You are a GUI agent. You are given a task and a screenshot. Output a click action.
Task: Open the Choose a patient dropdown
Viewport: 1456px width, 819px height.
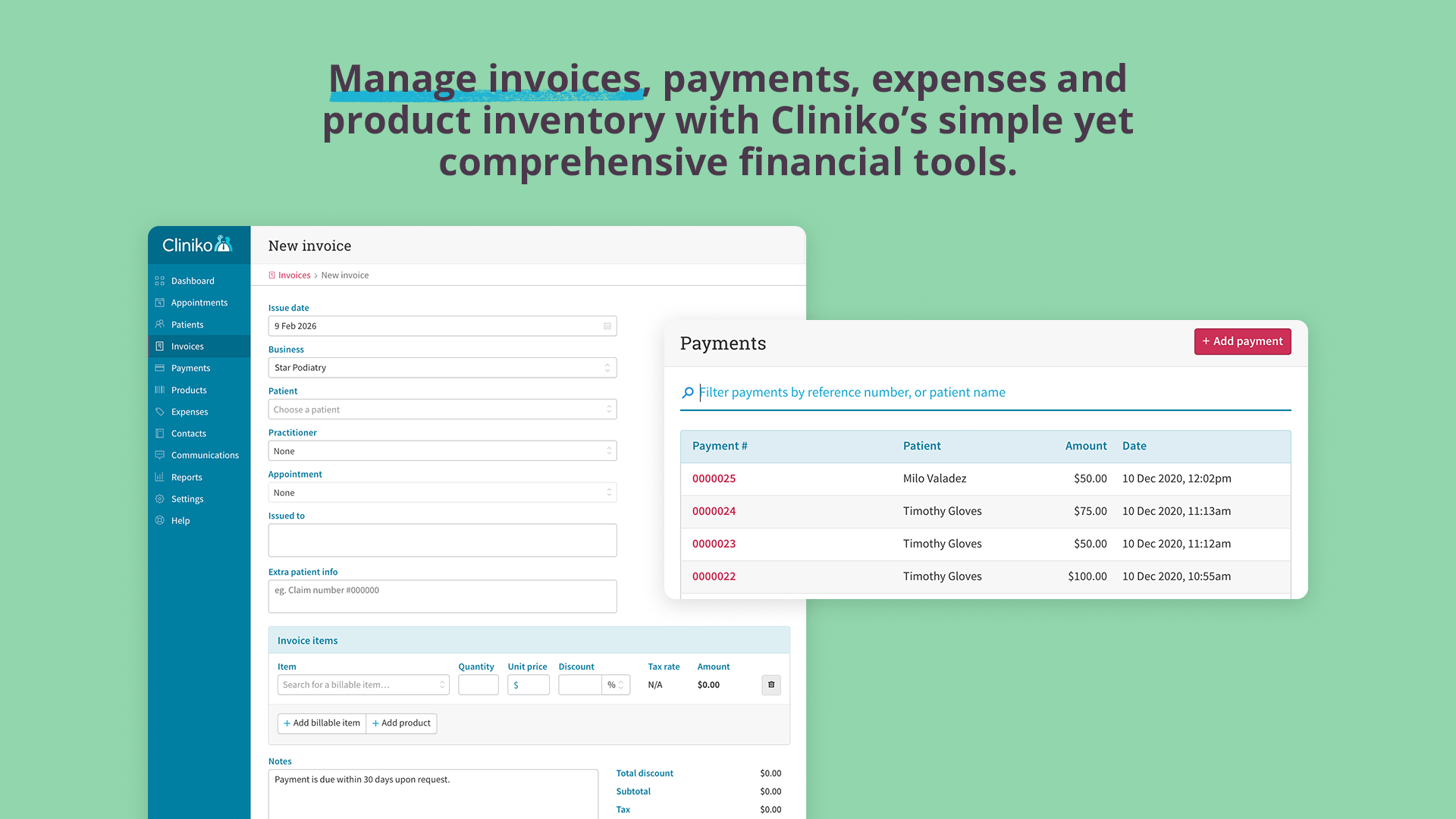(442, 409)
